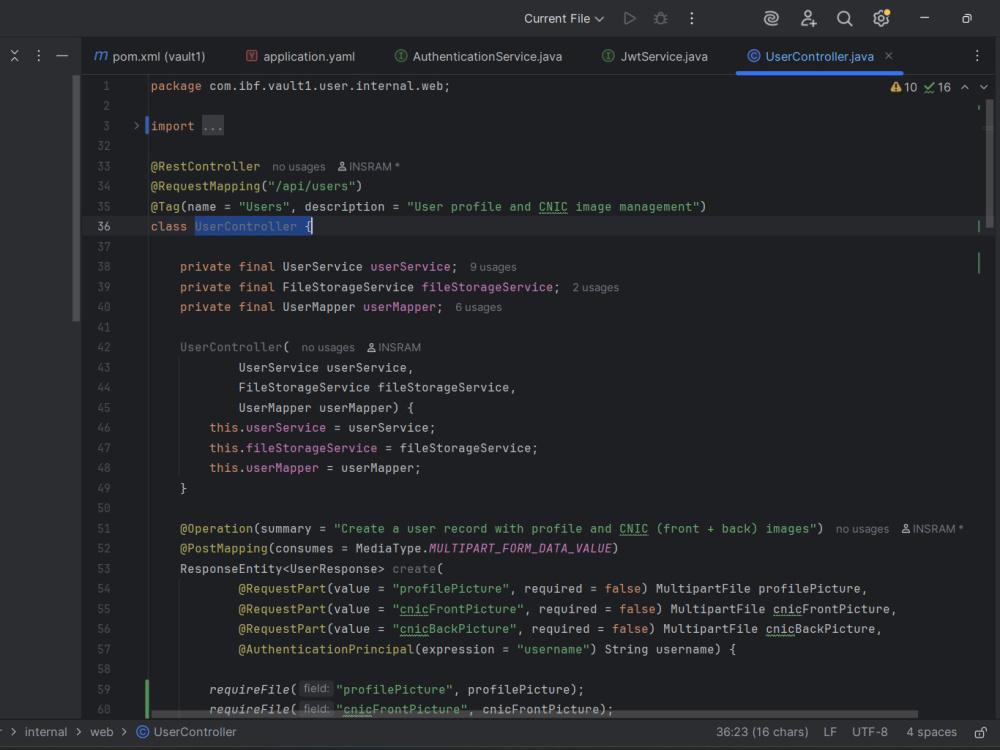Click the 'no usages' hint beside @Operation
Viewport: 1000px width, 750px height.
coord(862,529)
